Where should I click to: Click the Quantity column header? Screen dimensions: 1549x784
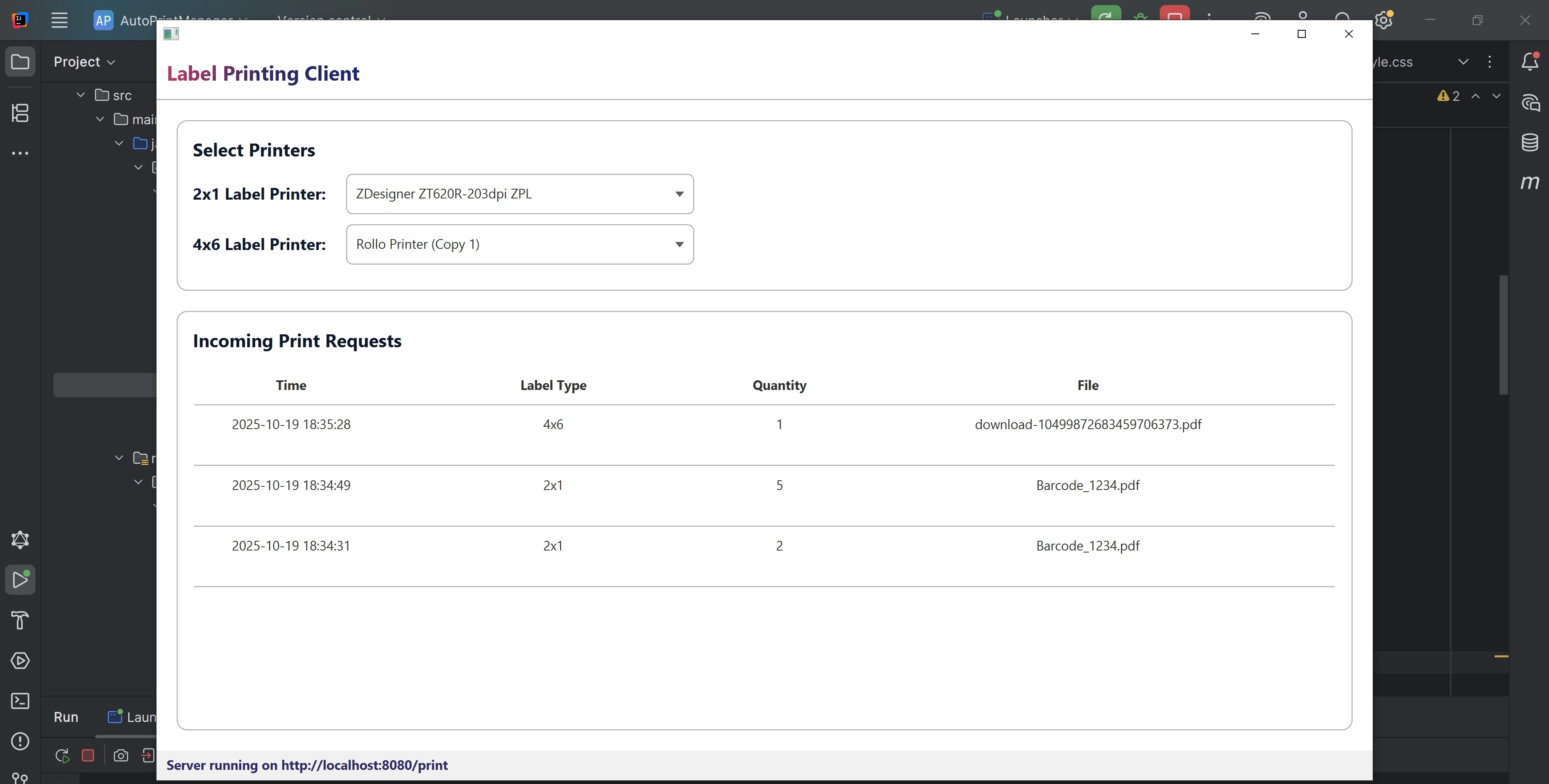779,386
